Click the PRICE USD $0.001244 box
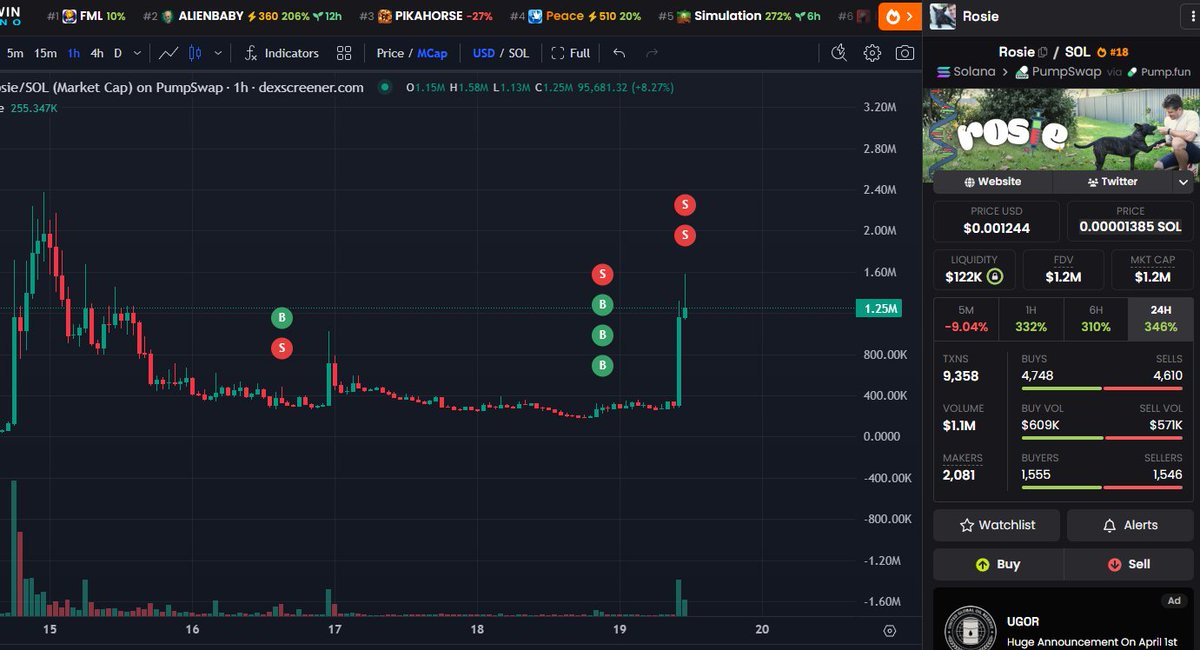 [997, 221]
